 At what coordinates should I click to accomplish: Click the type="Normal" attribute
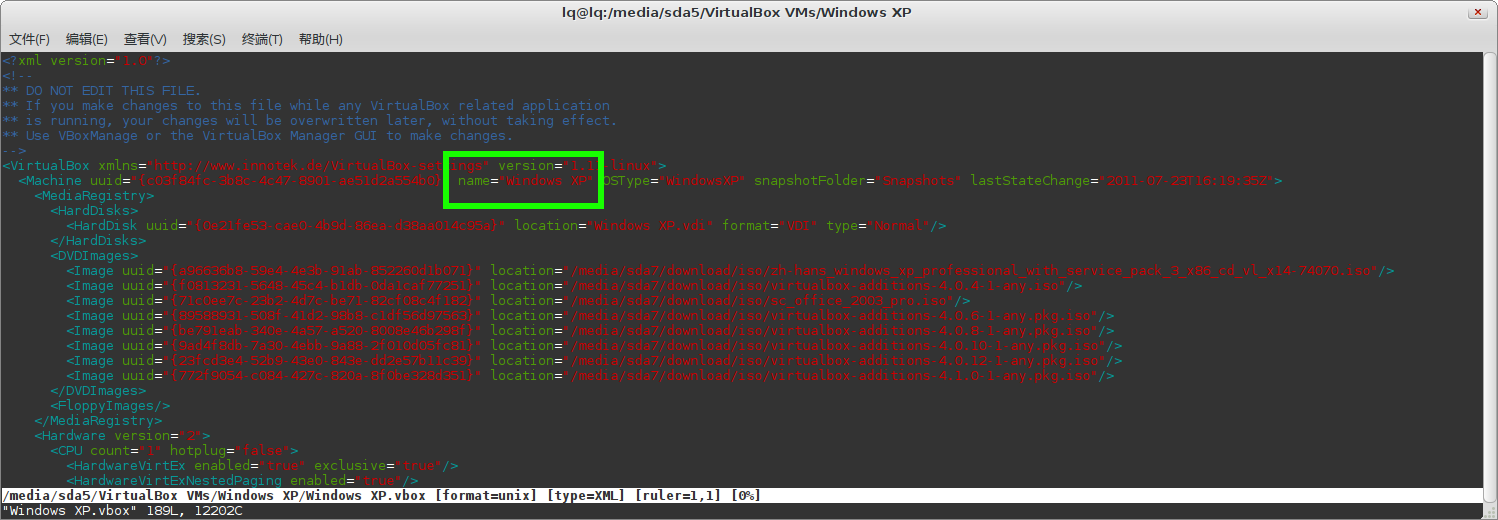point(878,225)
